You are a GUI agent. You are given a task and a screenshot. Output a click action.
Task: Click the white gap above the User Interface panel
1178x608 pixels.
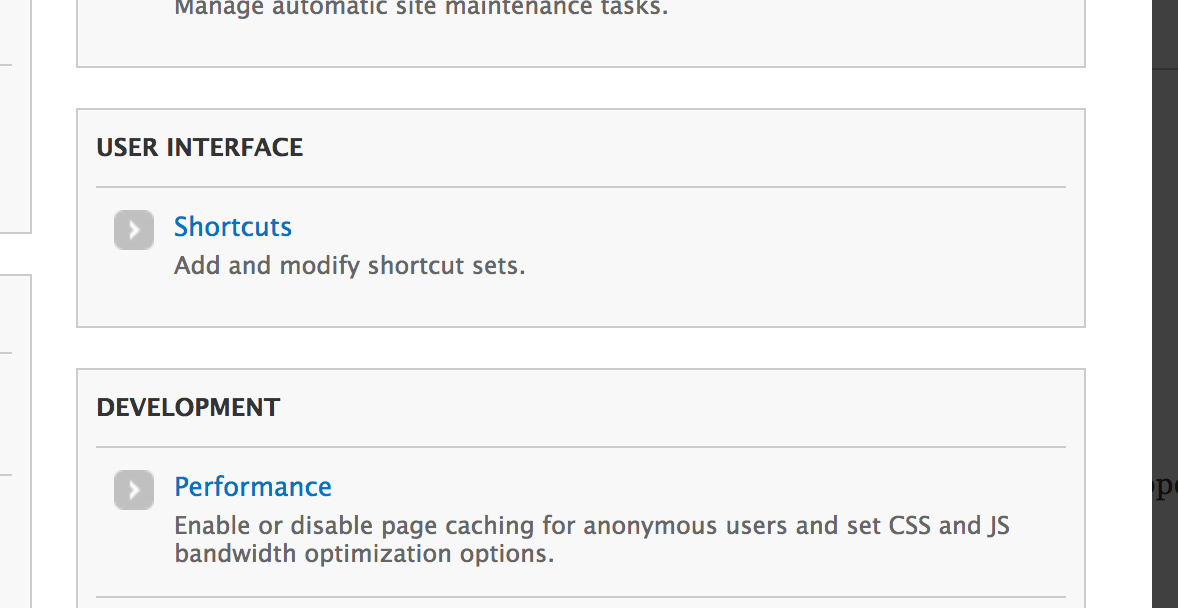[x=580, y=88]
